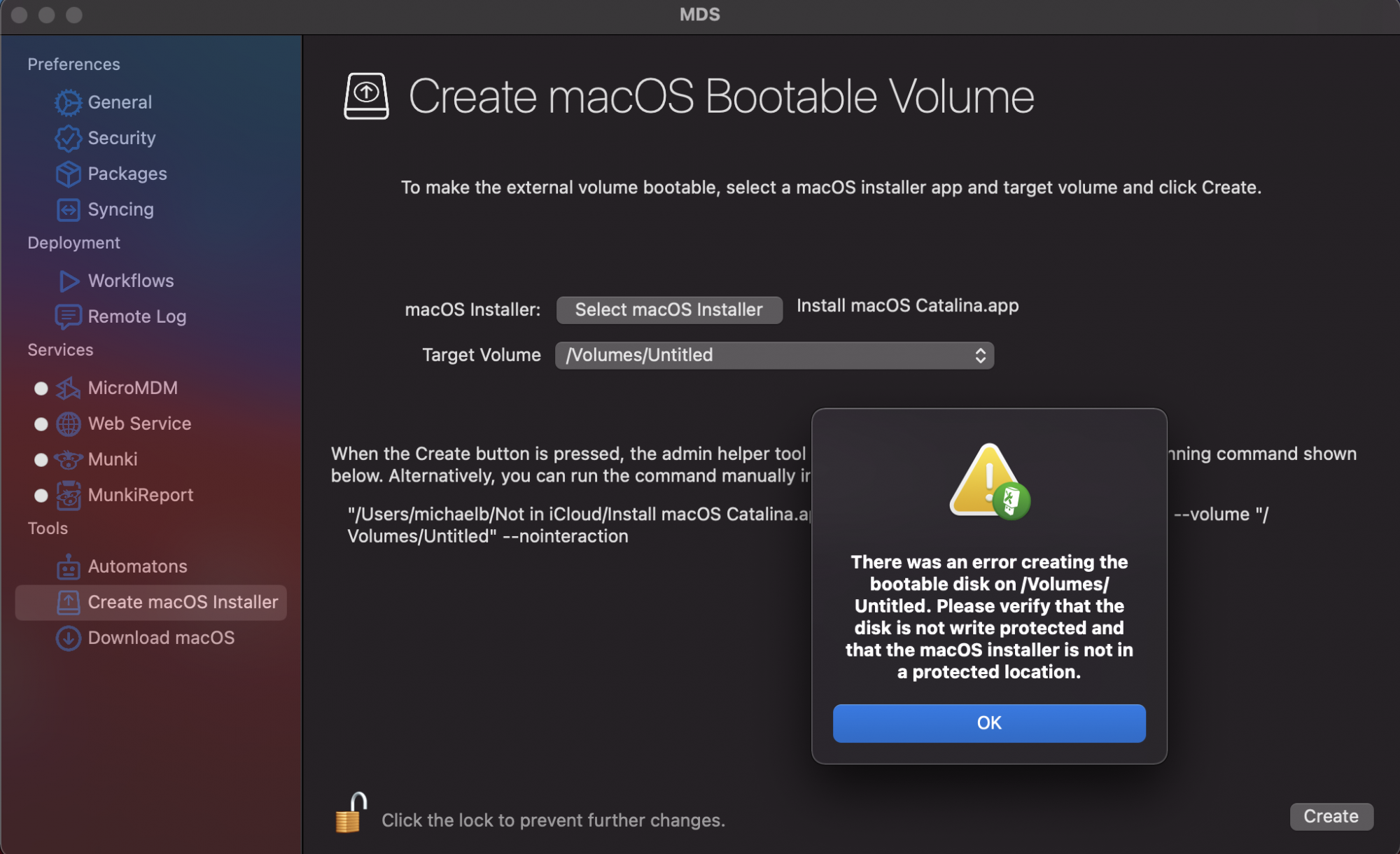The height and width of the screenshot is (854, 1400).
Task: Click the macOS Installer: label
Action: tap(472, 309)
